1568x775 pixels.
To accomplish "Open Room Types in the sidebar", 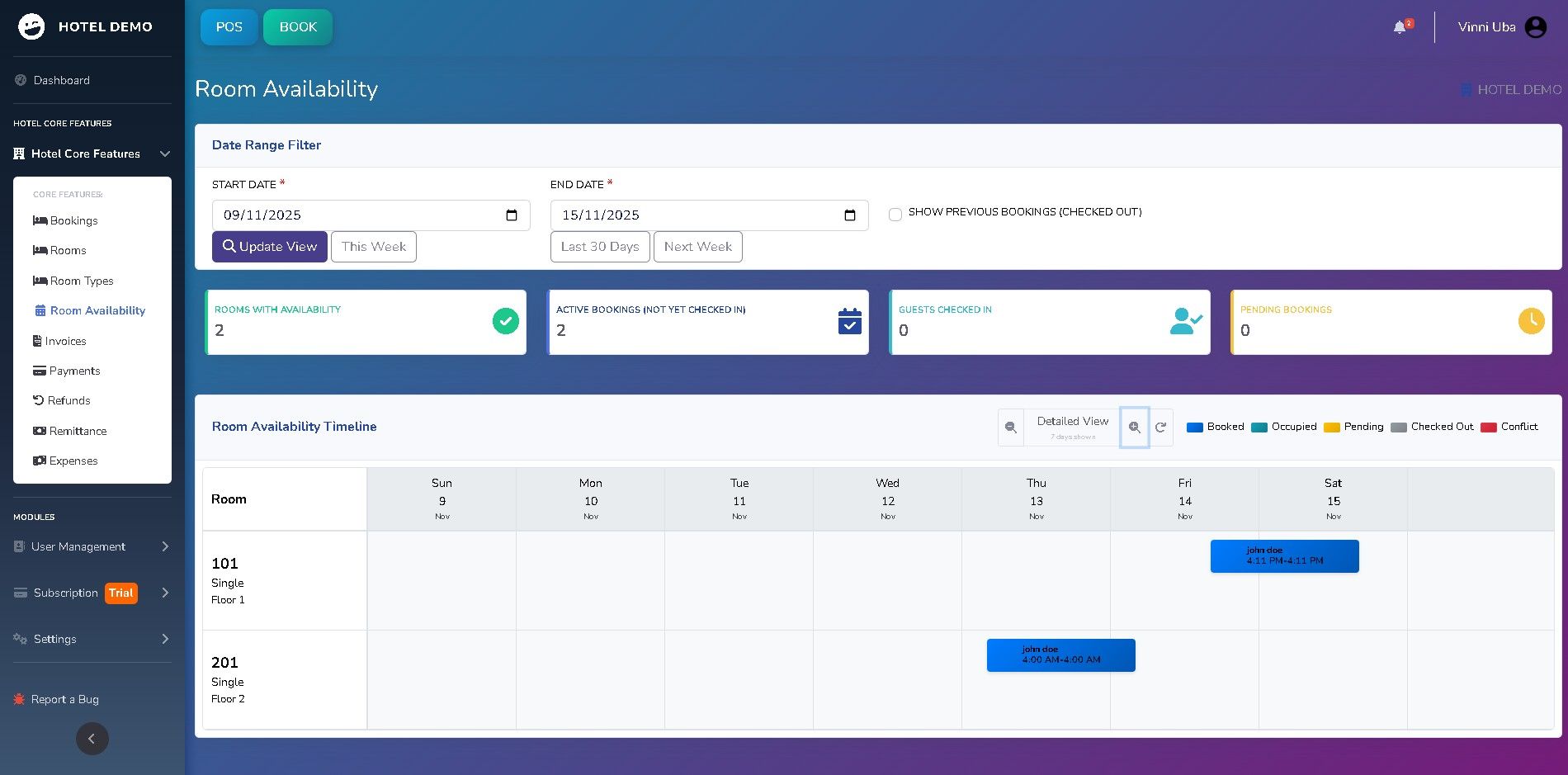I will click(x=82, y=281).
